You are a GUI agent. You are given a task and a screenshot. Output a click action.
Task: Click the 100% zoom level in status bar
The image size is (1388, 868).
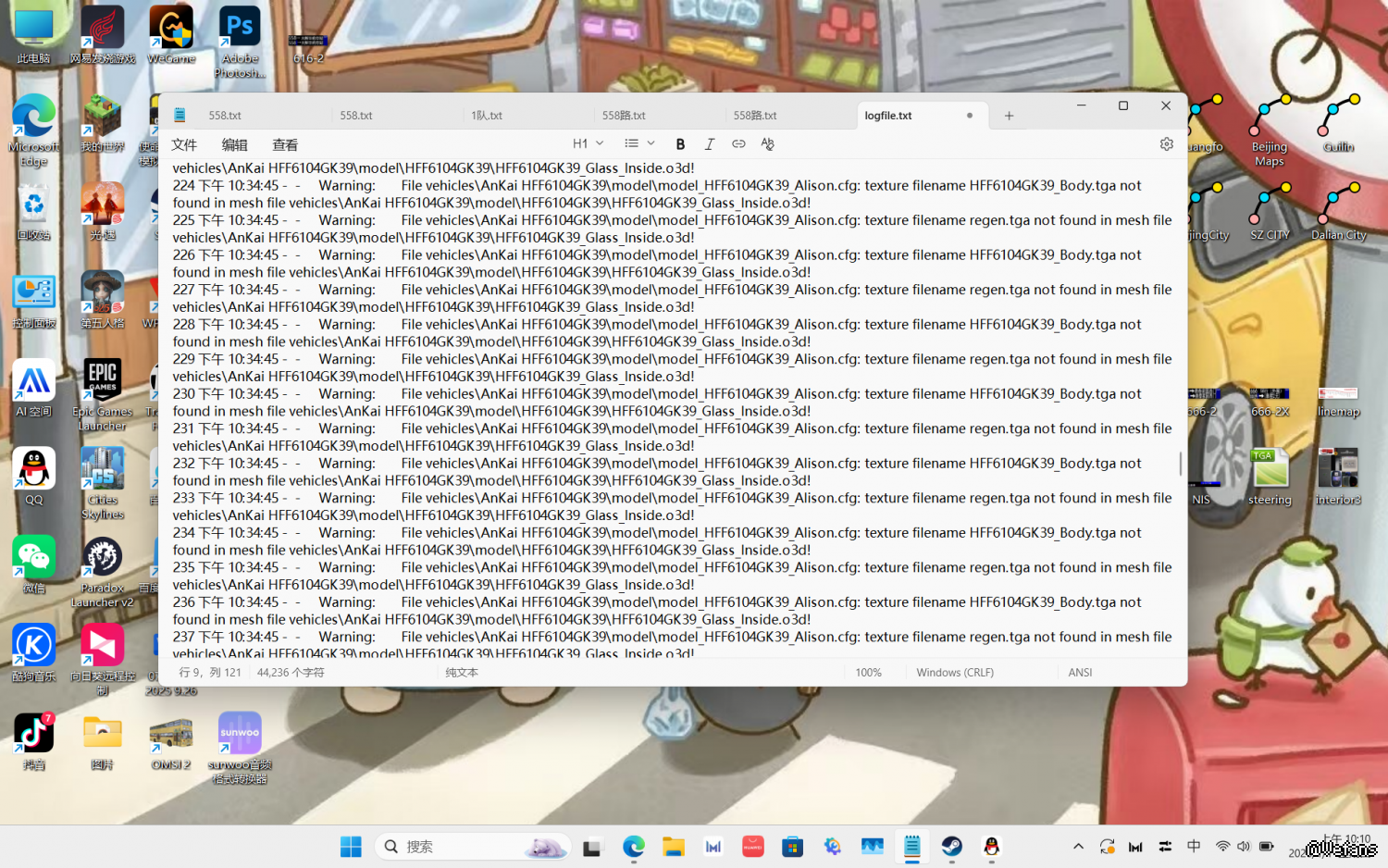click(868, 673)
